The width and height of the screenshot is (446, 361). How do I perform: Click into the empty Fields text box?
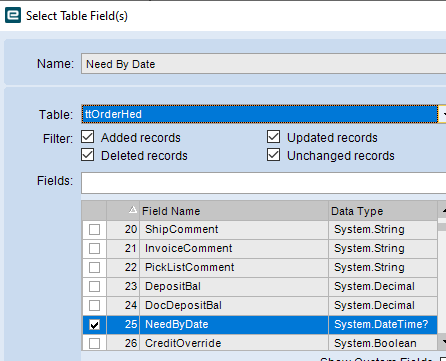(x=263, y=183)
